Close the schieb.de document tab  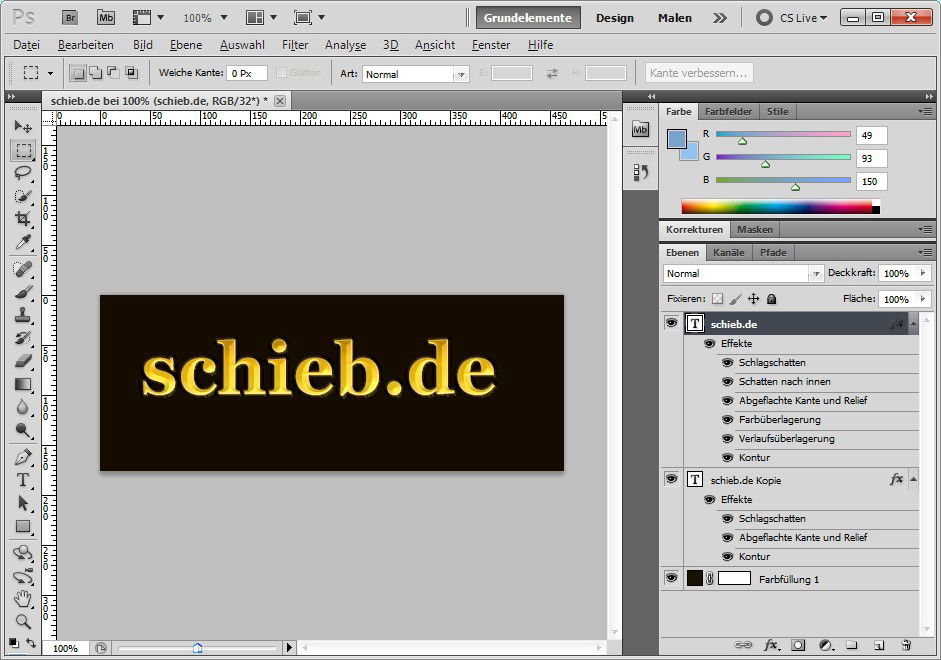pyautogui.click(x=280, y=101)
